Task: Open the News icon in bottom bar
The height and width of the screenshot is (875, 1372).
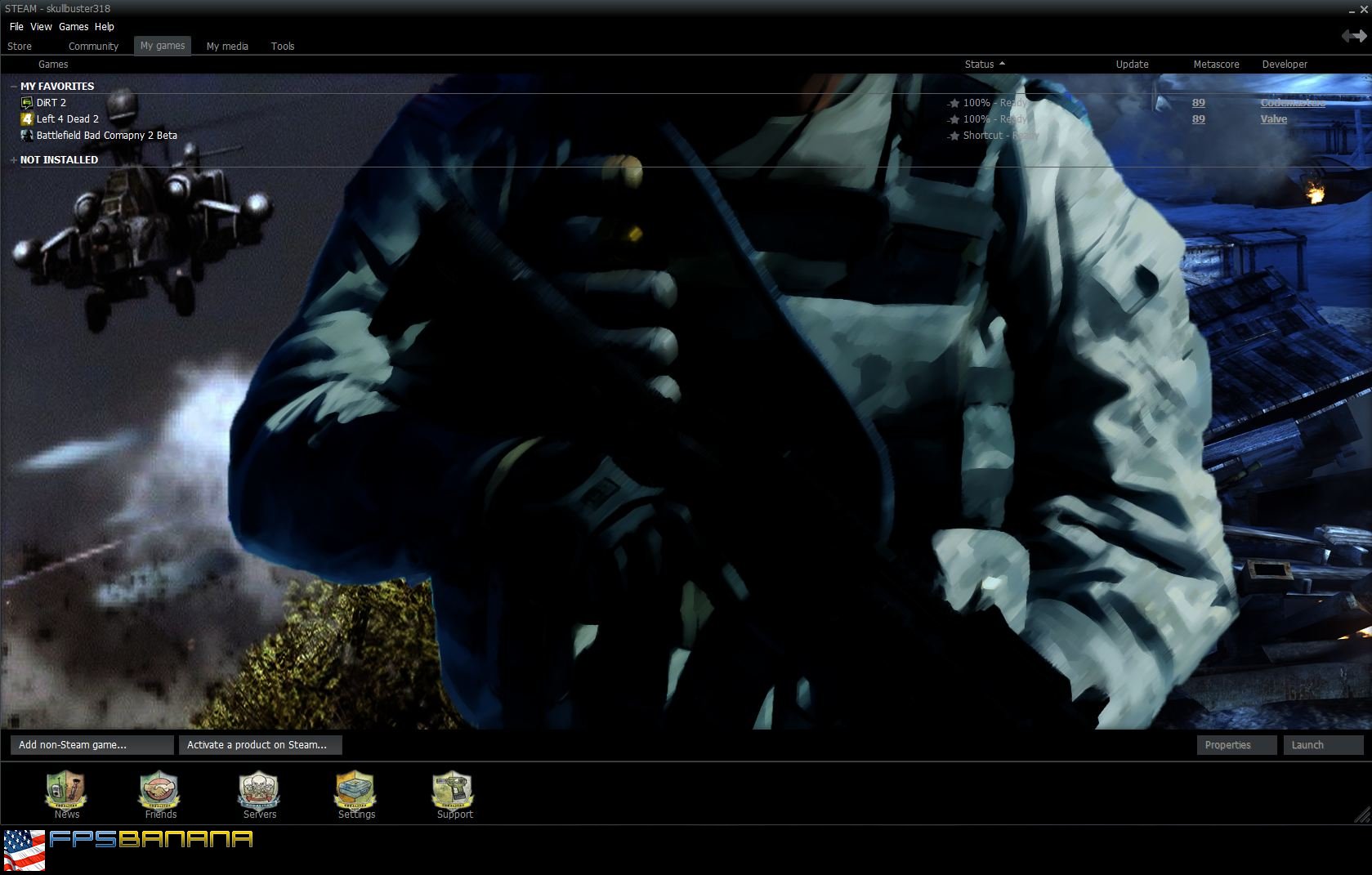Action: [66, 790]
